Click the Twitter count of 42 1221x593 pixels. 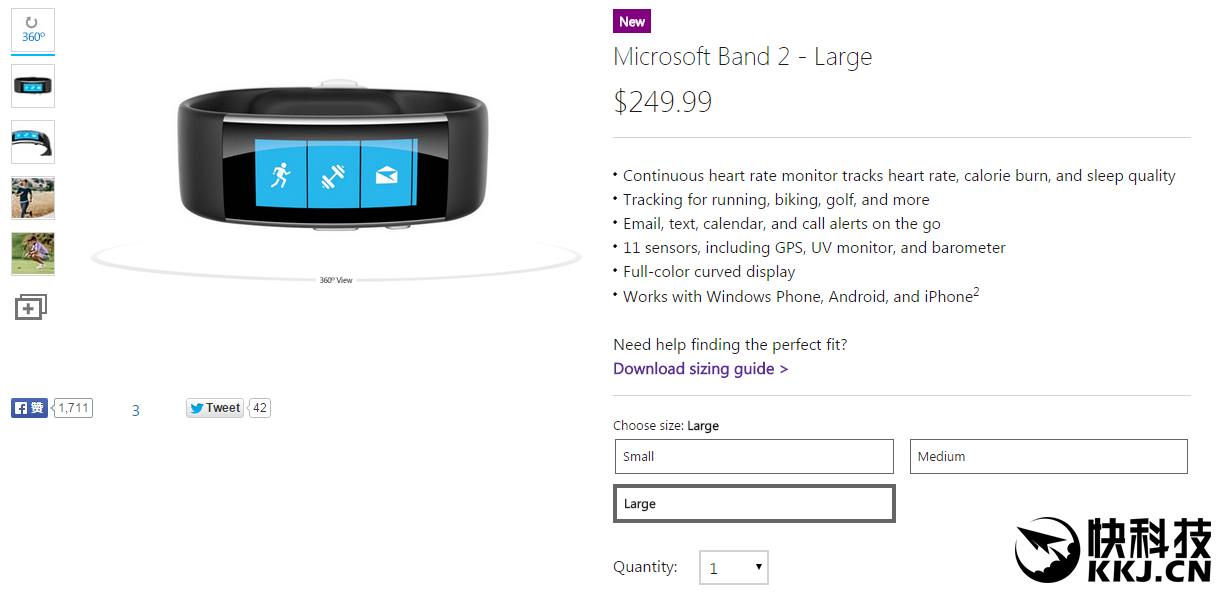(260, 408)
